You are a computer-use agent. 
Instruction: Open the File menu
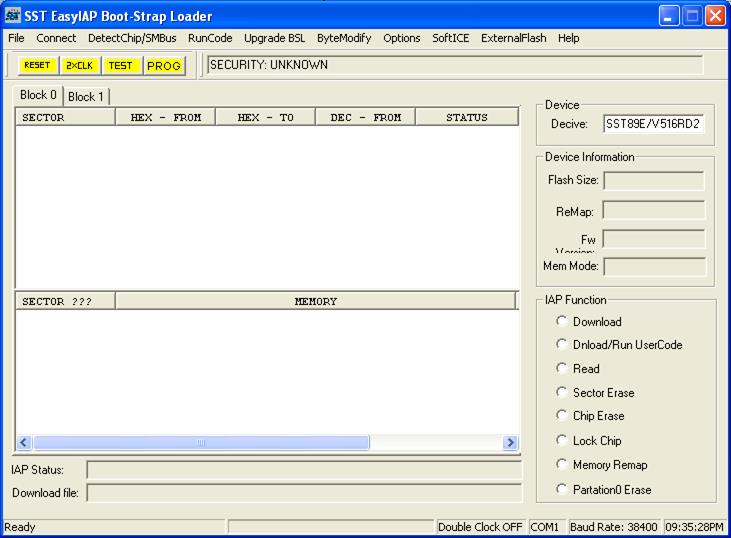(16, 38)
